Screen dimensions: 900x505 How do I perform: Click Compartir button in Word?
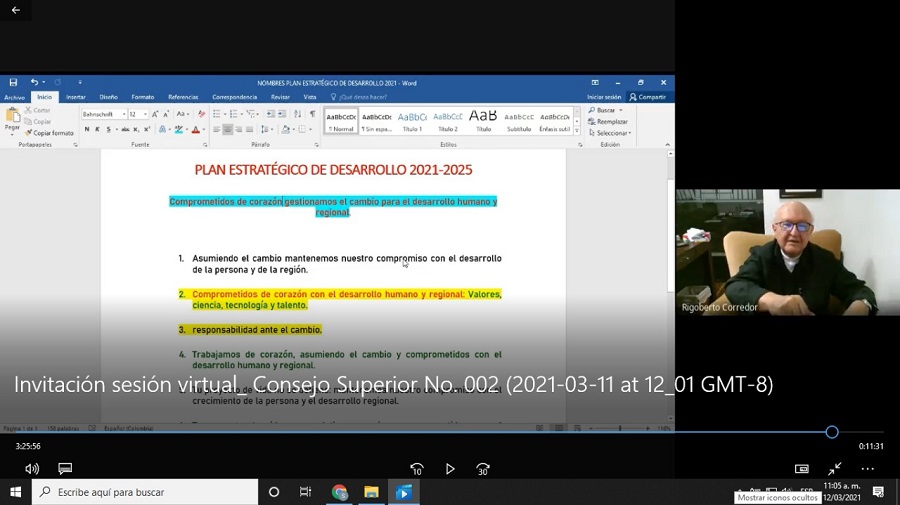(x=647, y=97)
